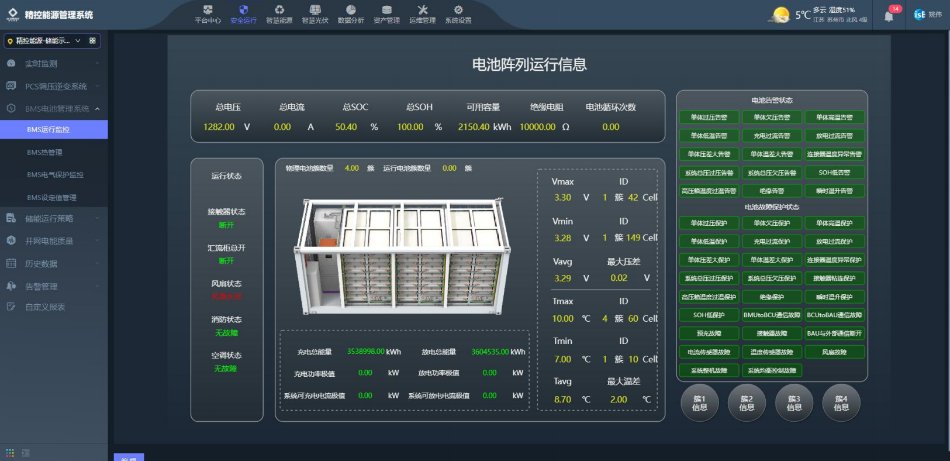The image size is (950, 461).
Task: Open 智慧光伏 from the top bar
Action: 315,13
